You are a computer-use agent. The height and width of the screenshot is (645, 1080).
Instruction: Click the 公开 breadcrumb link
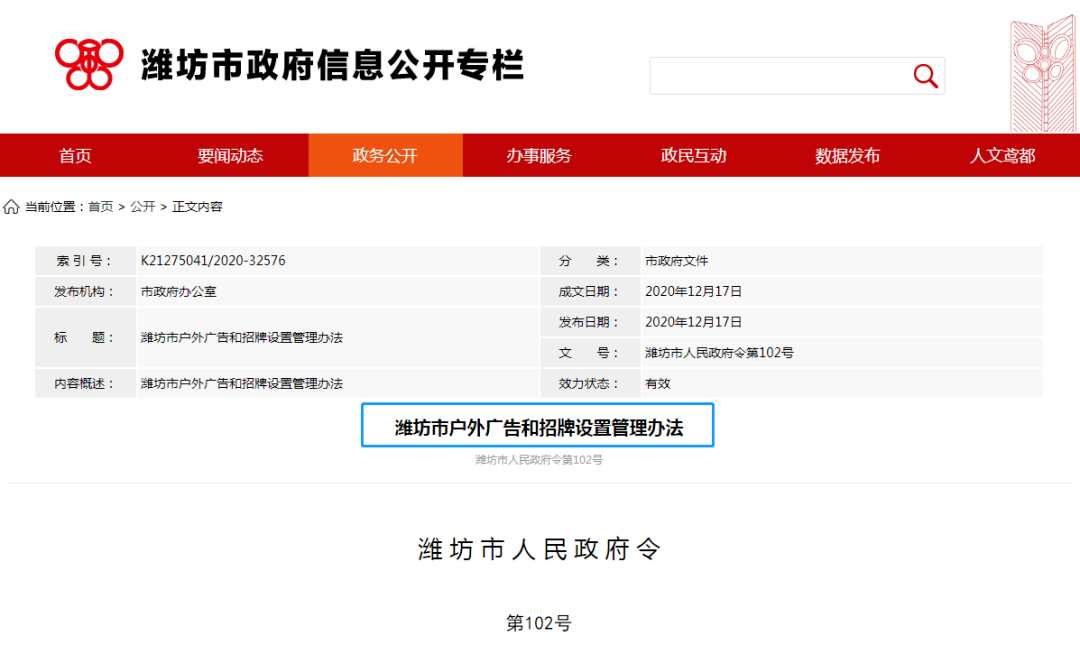tap(142, 207)
